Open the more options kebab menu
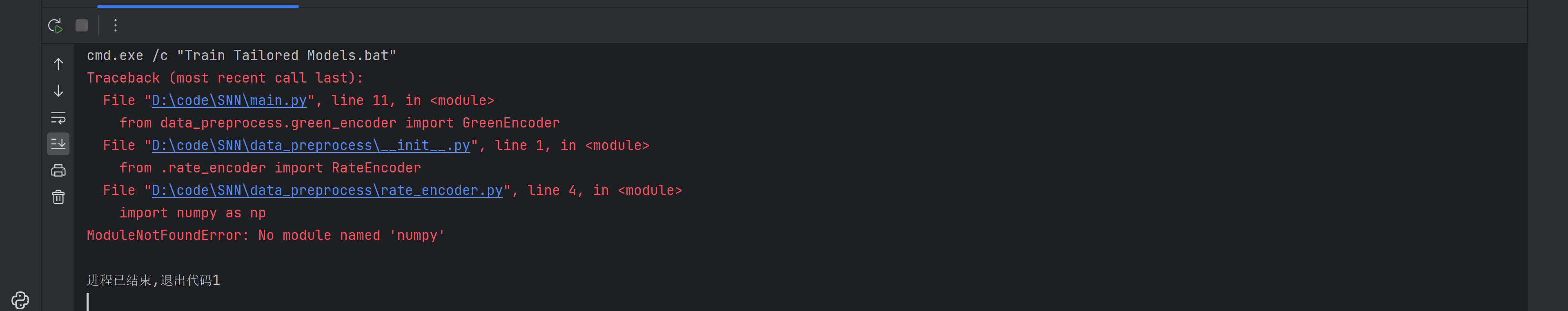 [115, 26]
